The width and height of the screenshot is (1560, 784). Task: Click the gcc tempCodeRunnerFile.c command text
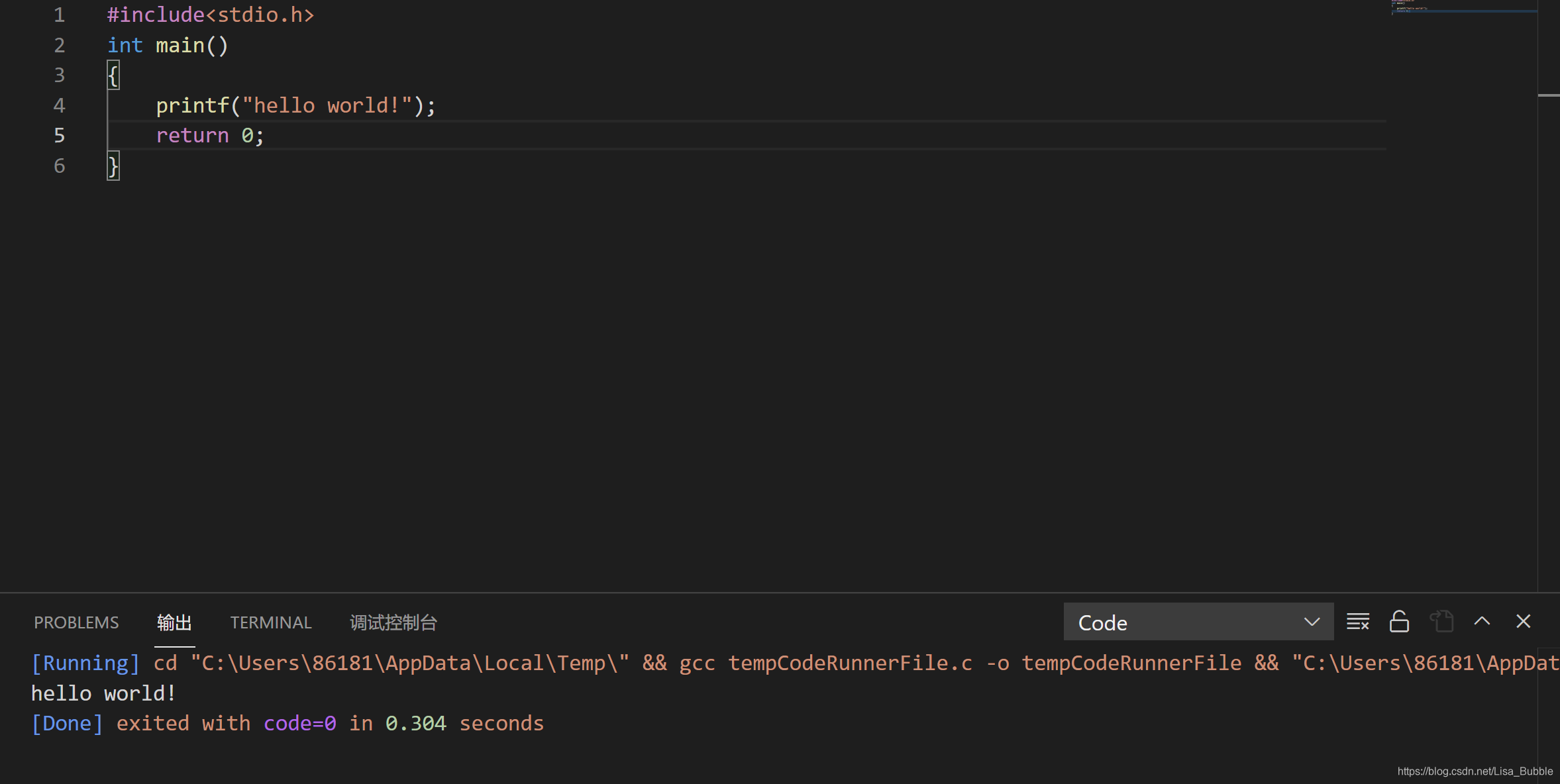(x=826, y=663)
